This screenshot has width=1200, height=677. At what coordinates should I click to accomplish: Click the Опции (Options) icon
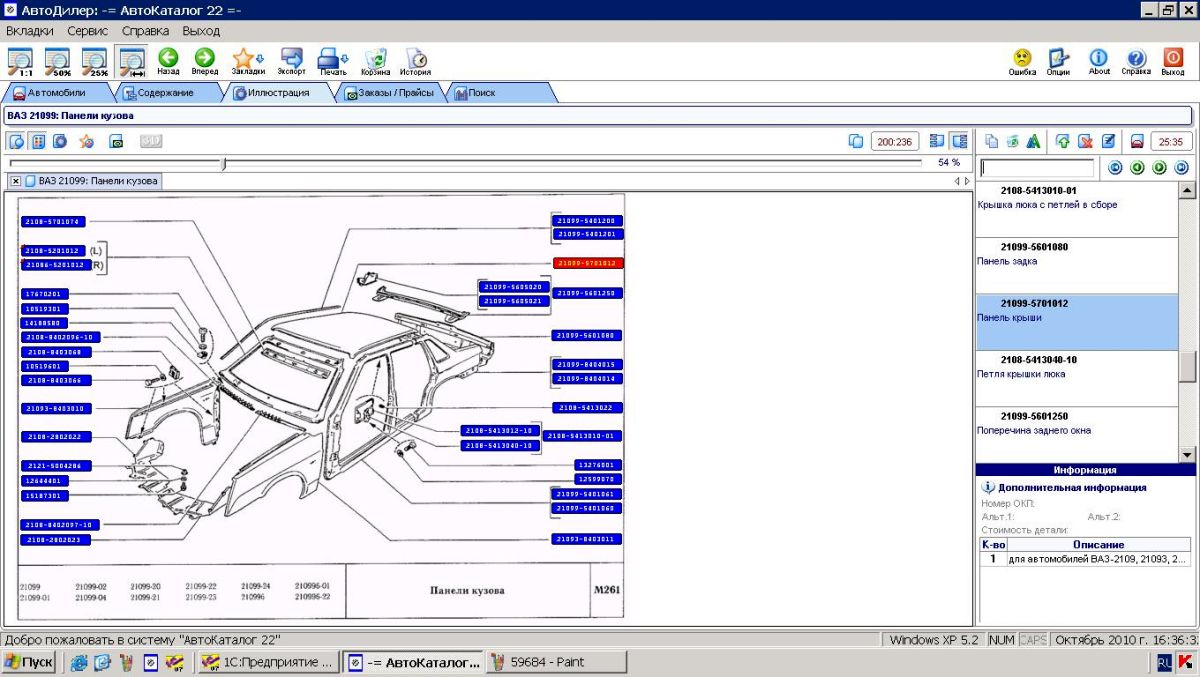point(1058,58)
